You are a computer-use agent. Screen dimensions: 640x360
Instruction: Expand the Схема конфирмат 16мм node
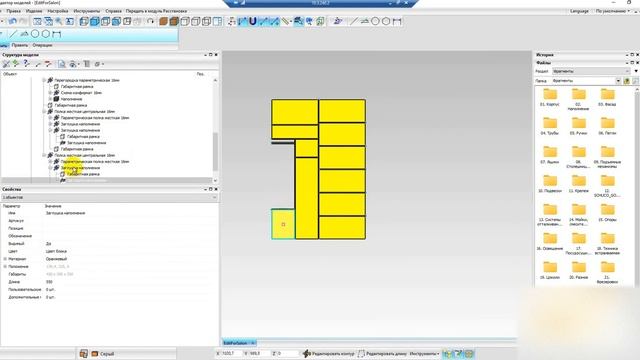[x=50, y=93]
